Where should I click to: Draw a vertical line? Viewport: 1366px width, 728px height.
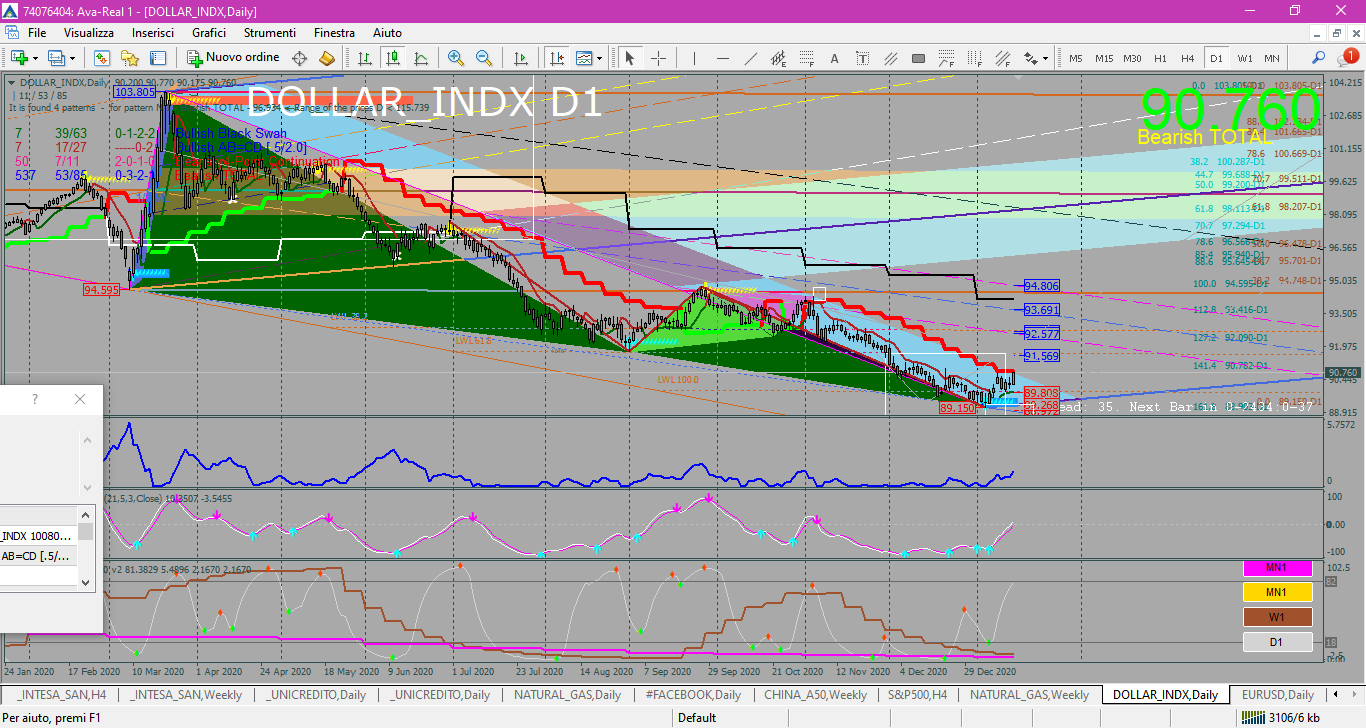click(694, 58)
